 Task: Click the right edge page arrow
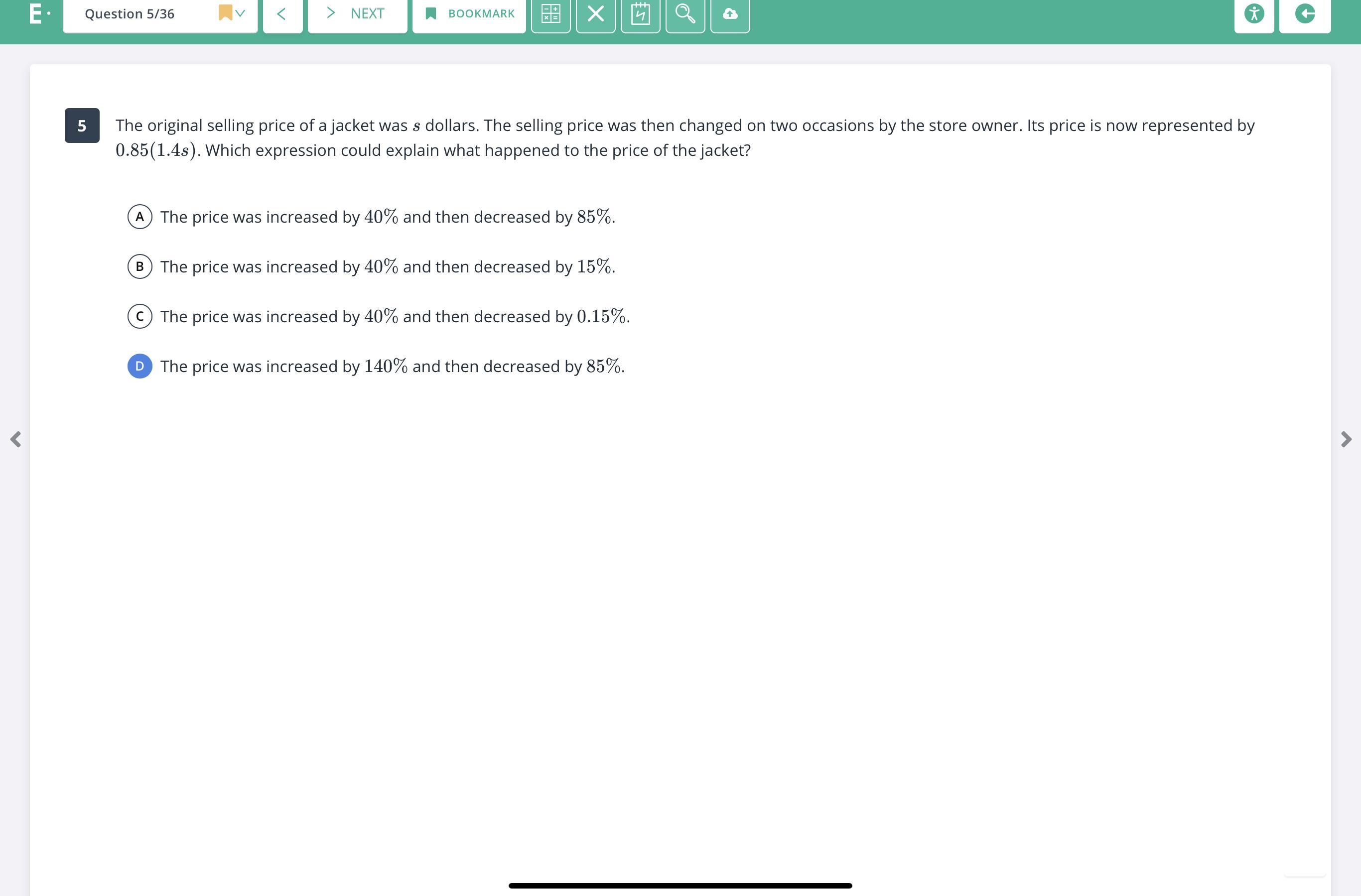pos(1346,439)
